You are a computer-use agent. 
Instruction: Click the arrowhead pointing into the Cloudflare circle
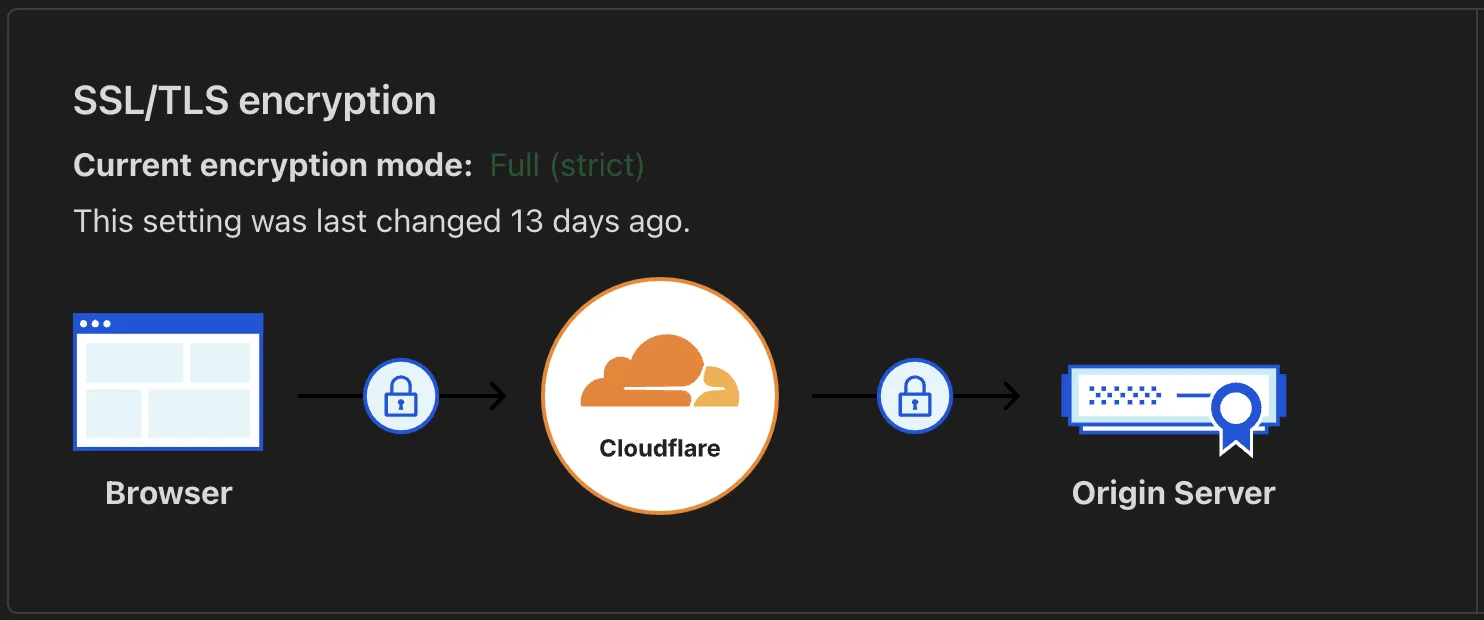[x=497, y=396]
